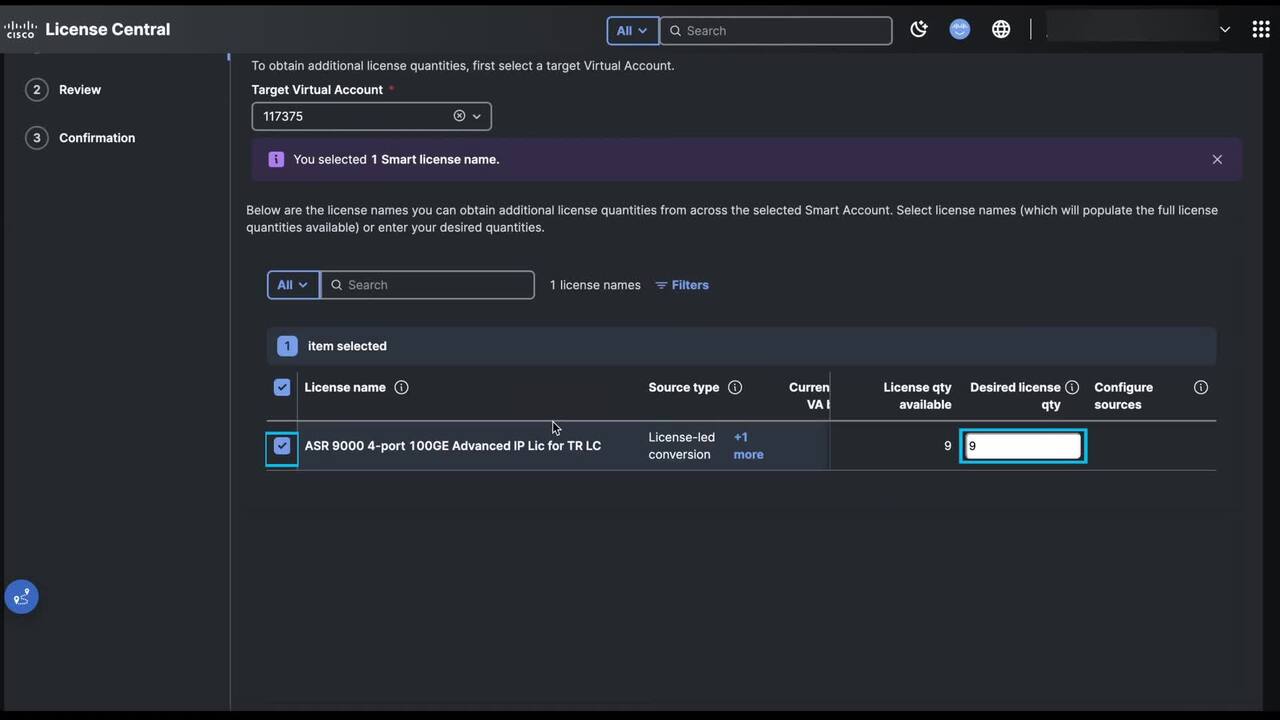Uncheck the ASR 9000 4-port license row
The height and width of the screenshot is (720, 1280).
point(282,446)
